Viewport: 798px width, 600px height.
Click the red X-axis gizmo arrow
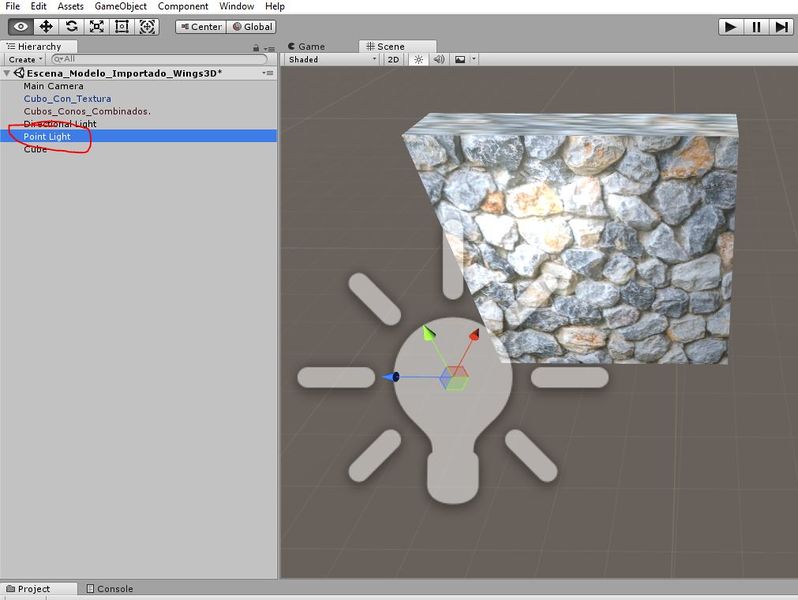[474, 334]
